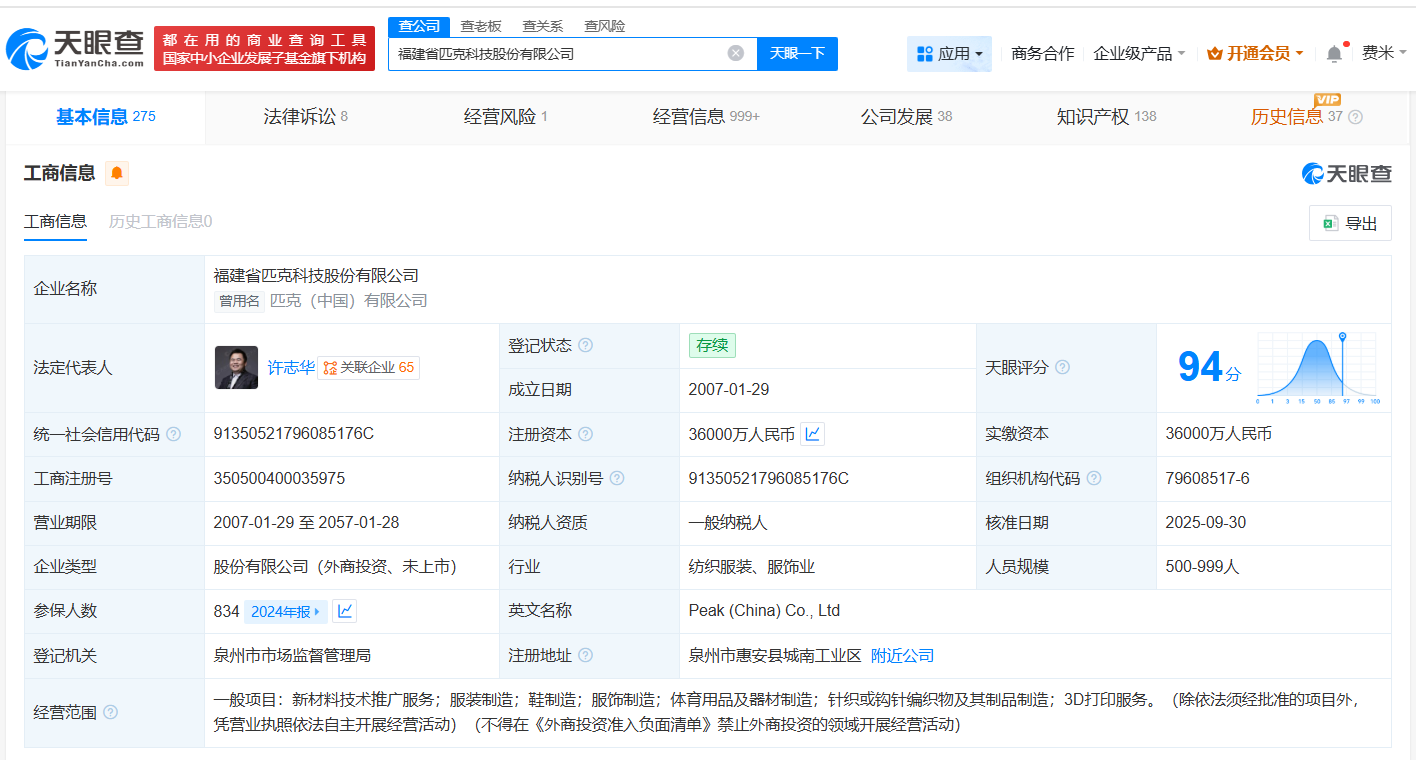The width and height of the screenshot is (1416, 760).
Task: Open notifications via the bell icon
Action: pyautogui.click(x=1334, y=53)
